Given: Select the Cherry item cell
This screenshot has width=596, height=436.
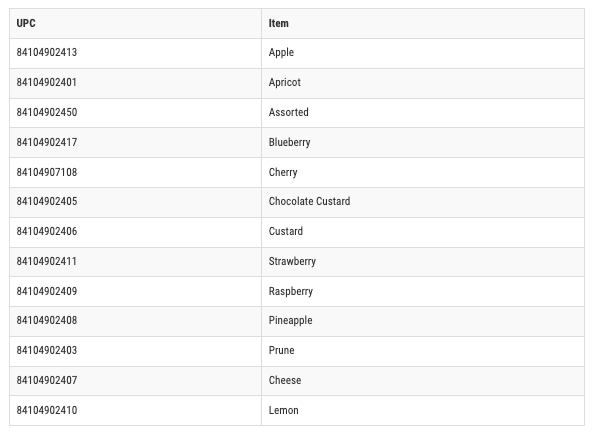Looking at the screenshot, I should coord(423,173).
